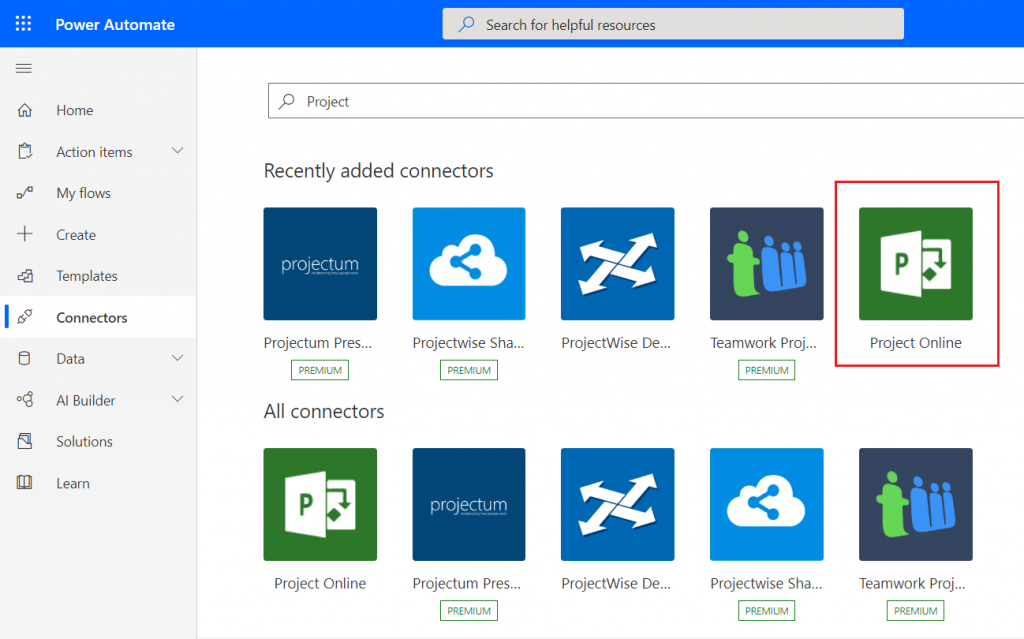This screenshot has width=1024, height=639.
Task: Open Projectwise Sha... tile in Recently added
Action: click(469, 264)
